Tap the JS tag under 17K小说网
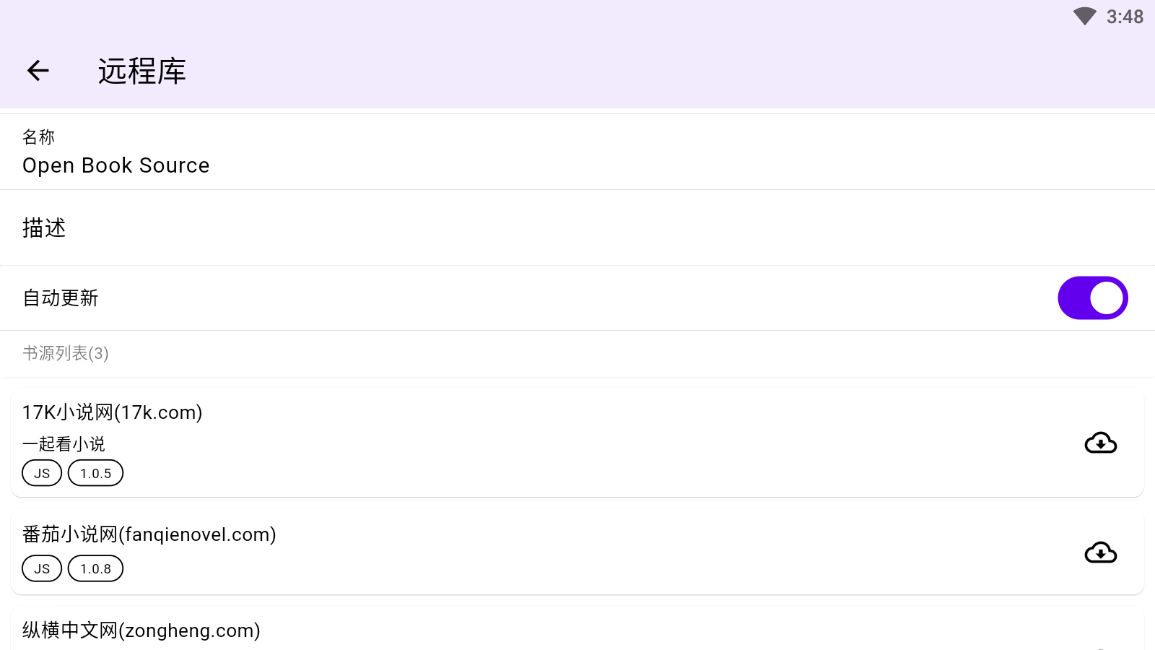Screen dimensions: 1155x650 coord(42,473)
